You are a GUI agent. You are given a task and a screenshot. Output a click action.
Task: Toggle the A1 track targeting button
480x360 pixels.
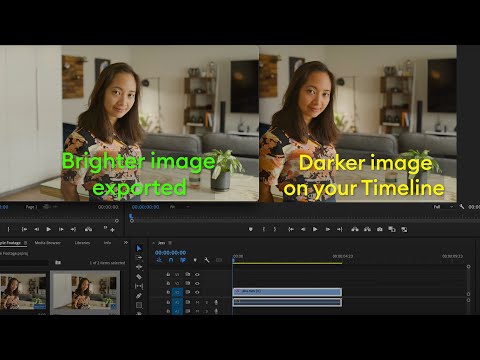[177, 302]
